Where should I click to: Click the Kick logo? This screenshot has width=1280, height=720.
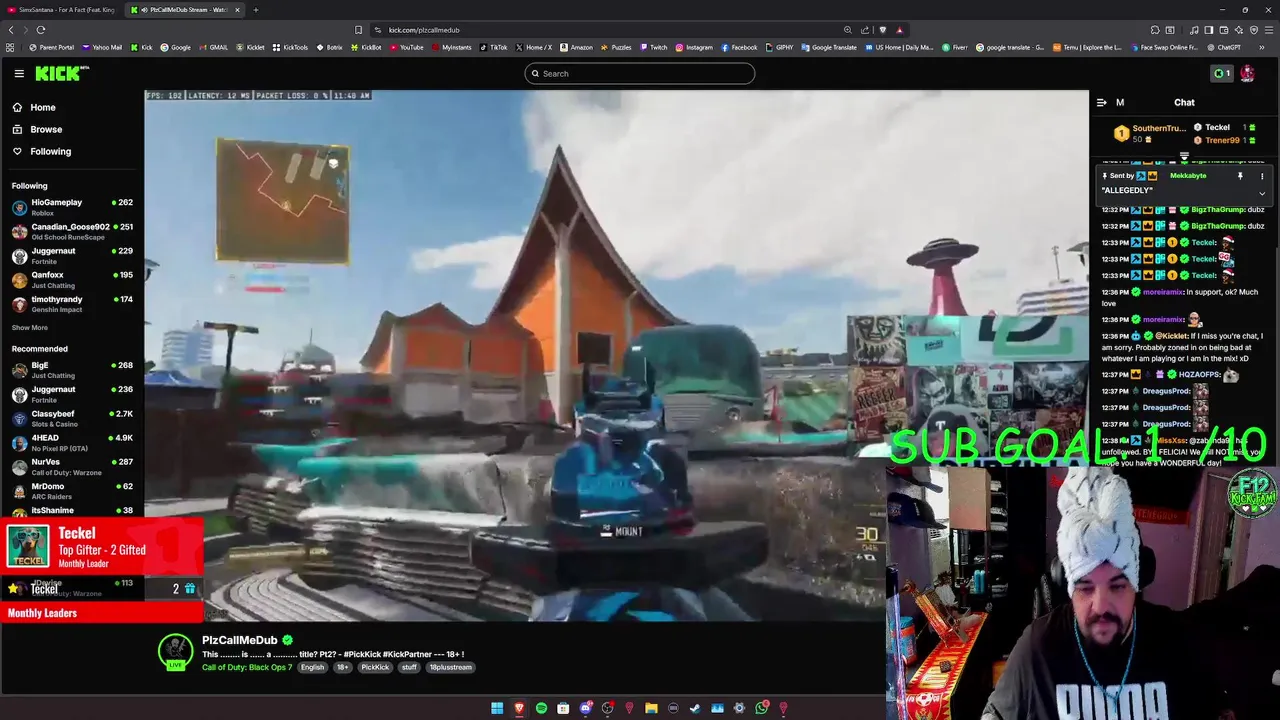pos(62,73)
